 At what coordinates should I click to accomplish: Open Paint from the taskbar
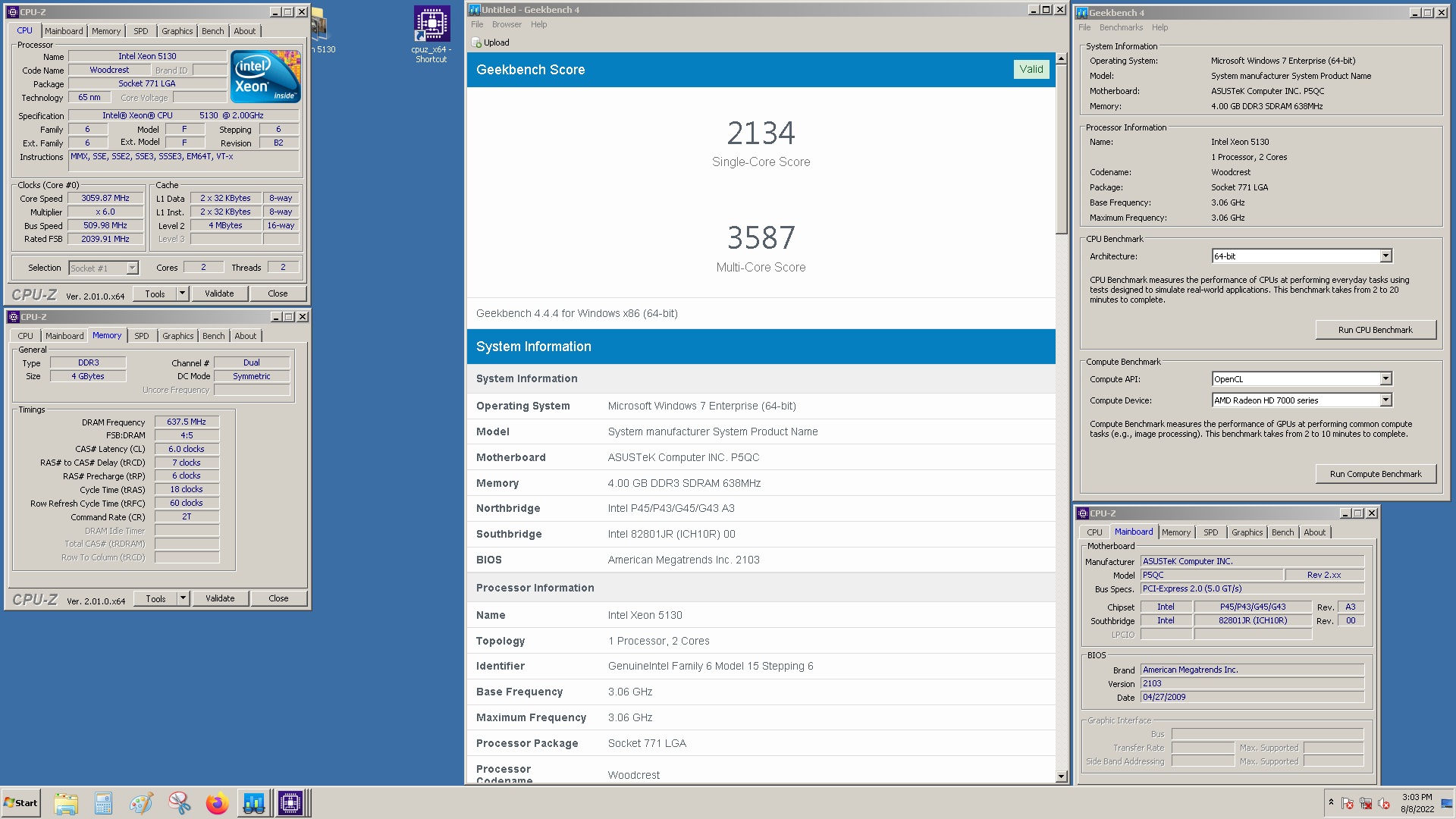(141, 803)
